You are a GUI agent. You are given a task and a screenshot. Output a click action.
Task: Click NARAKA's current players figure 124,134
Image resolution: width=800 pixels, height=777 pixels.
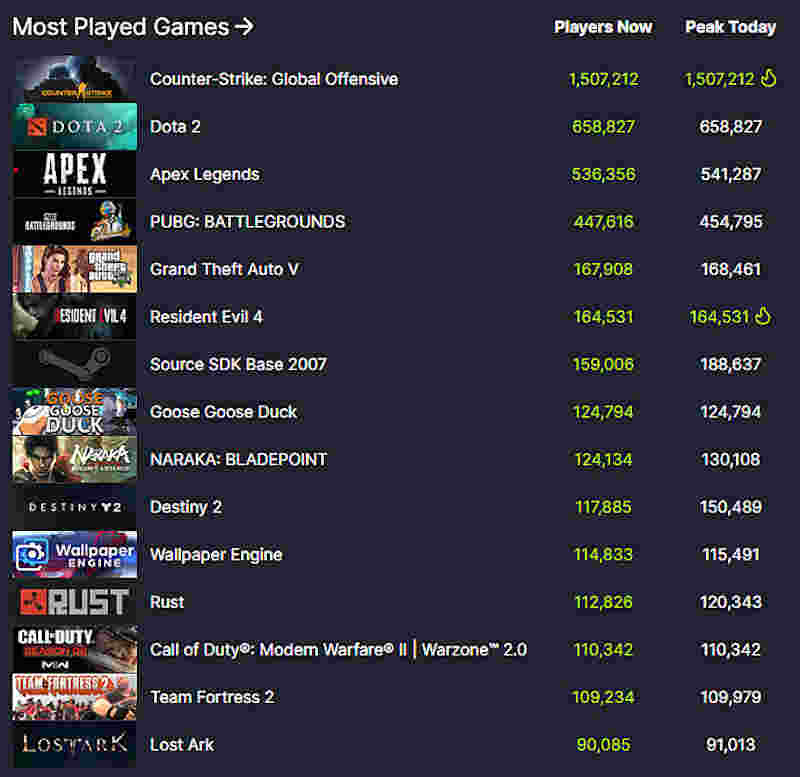(603, 459)
